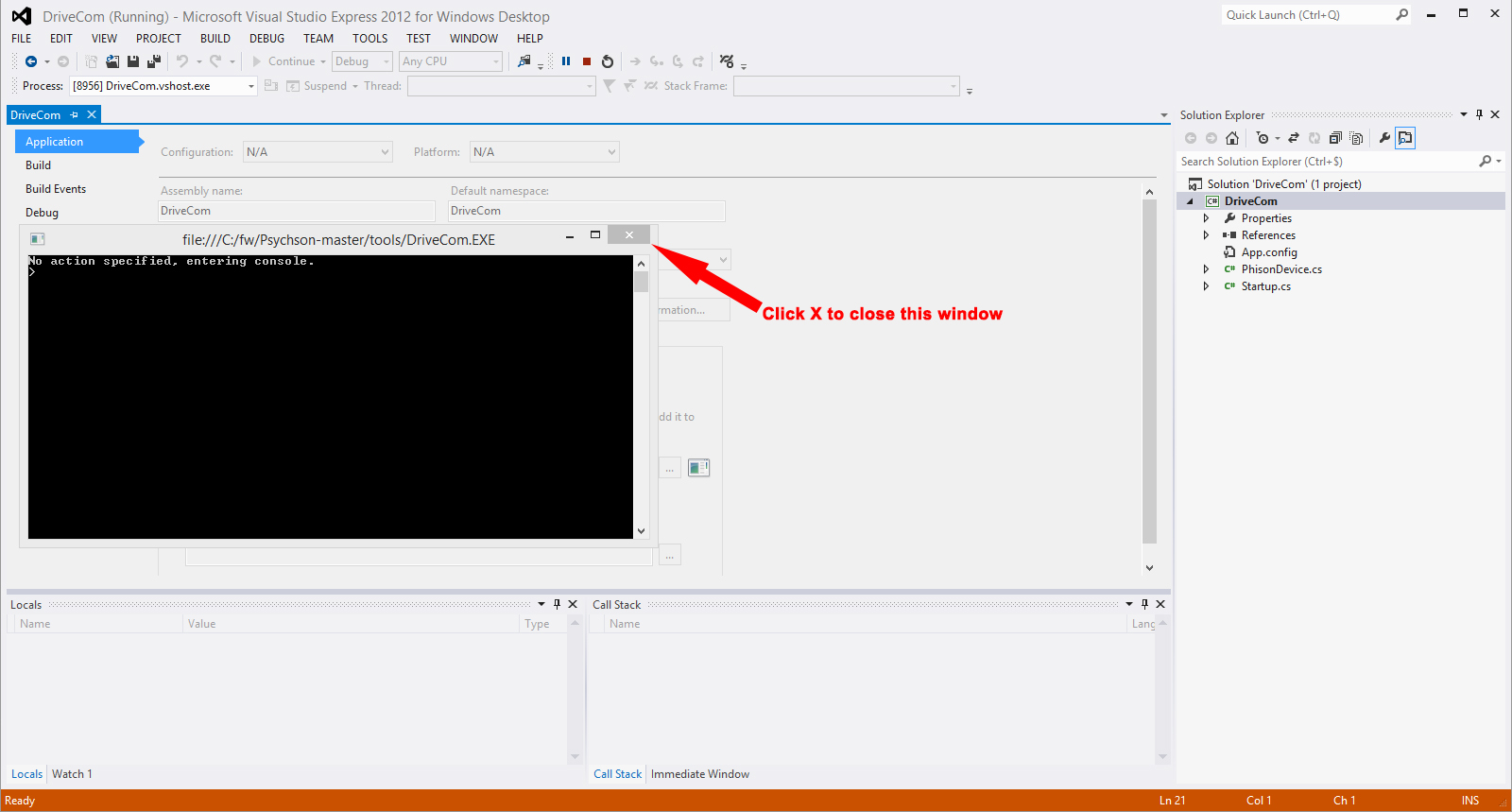This screenshot has height=812, width=1512.
Task: Toggle Show All Files in Solution Explorer
Action: (x=1356, y=138)
